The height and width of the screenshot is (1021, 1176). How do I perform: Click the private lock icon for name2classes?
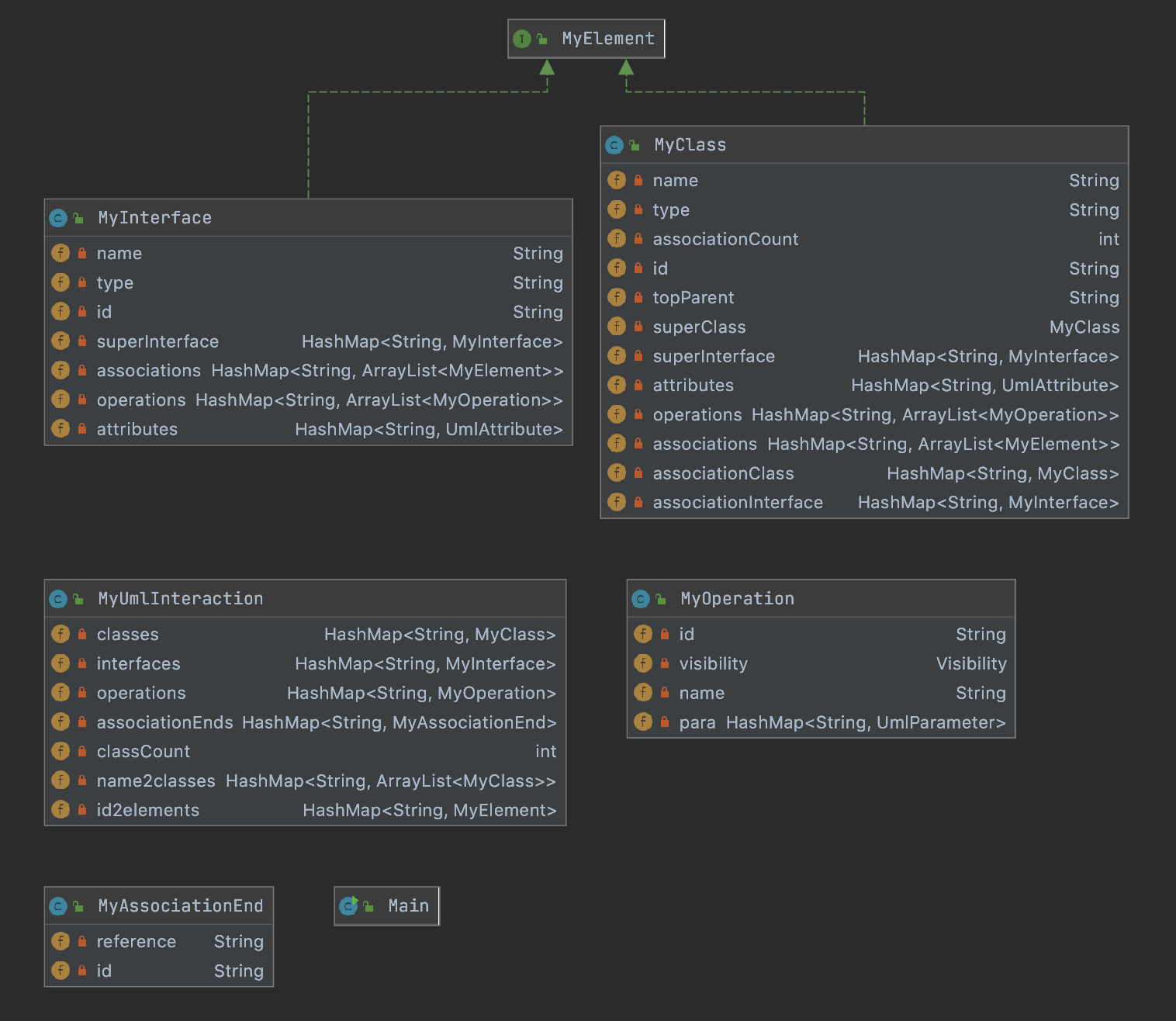[82, 780]
